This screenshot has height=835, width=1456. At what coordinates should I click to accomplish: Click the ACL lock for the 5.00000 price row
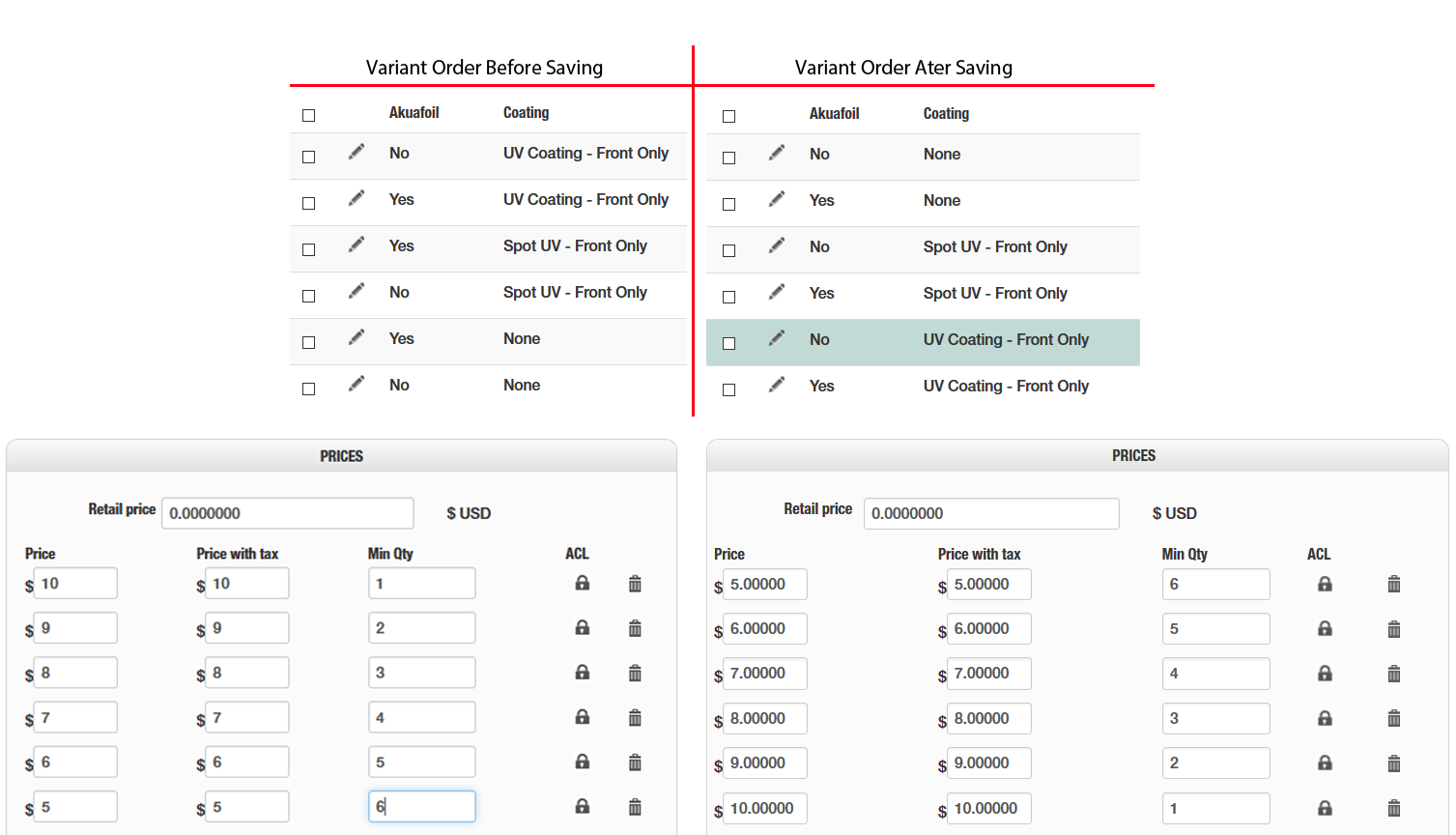pos(1325,585)
